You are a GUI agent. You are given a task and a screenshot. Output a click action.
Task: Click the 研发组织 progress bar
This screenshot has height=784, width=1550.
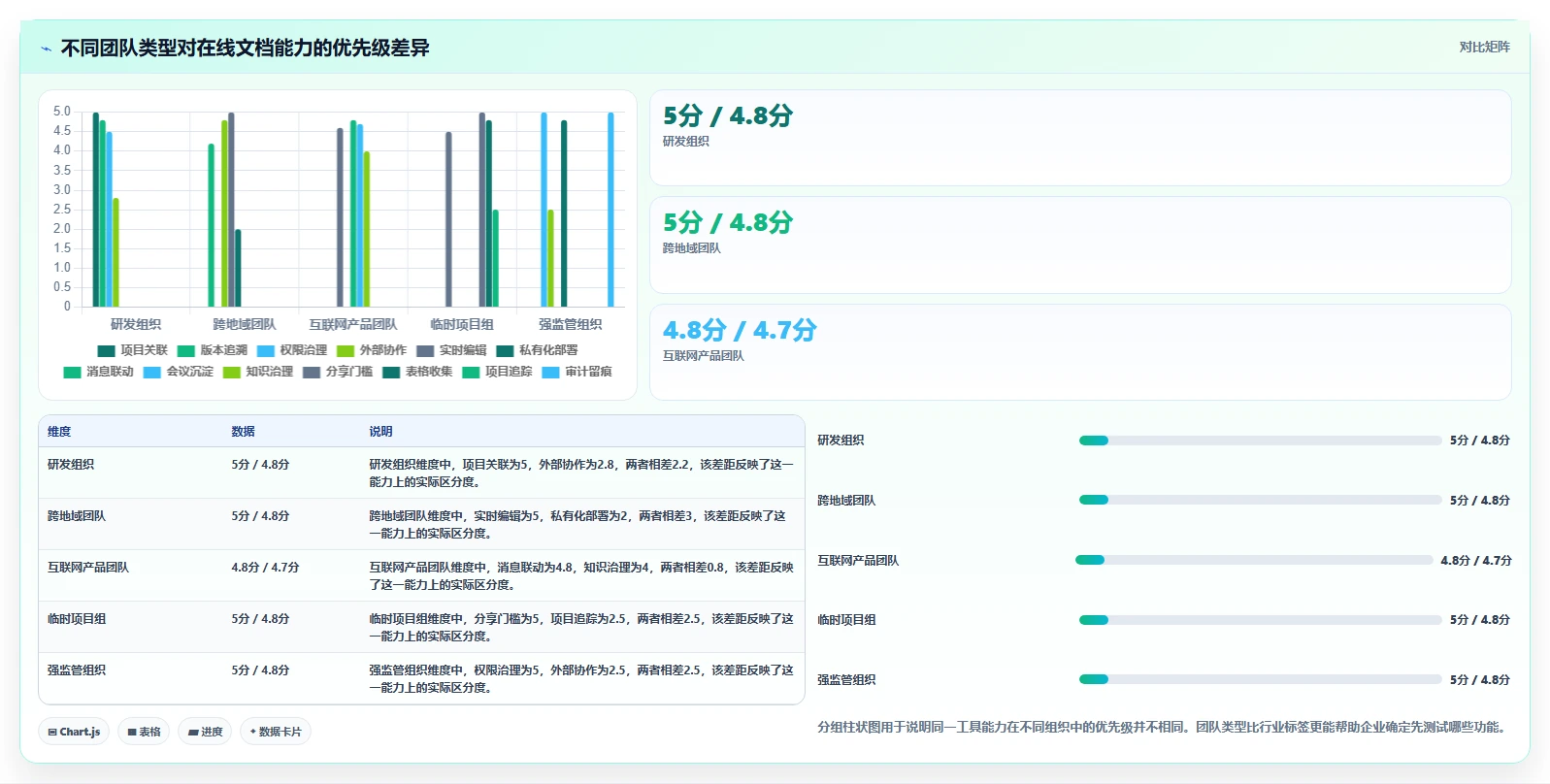(x=1260, y=441)
